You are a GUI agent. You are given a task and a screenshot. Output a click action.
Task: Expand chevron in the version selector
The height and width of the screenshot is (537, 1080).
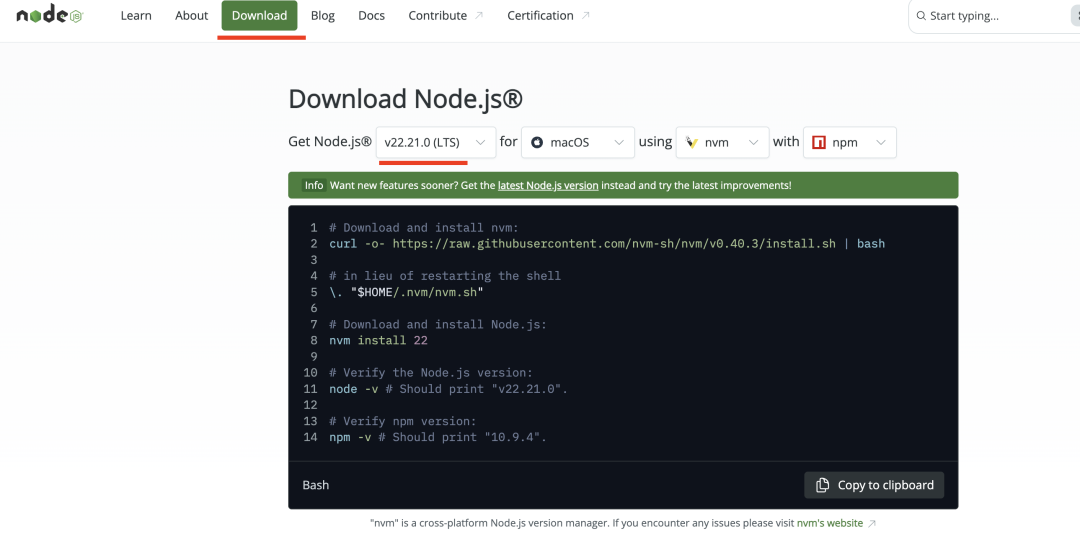pos(481,143)
